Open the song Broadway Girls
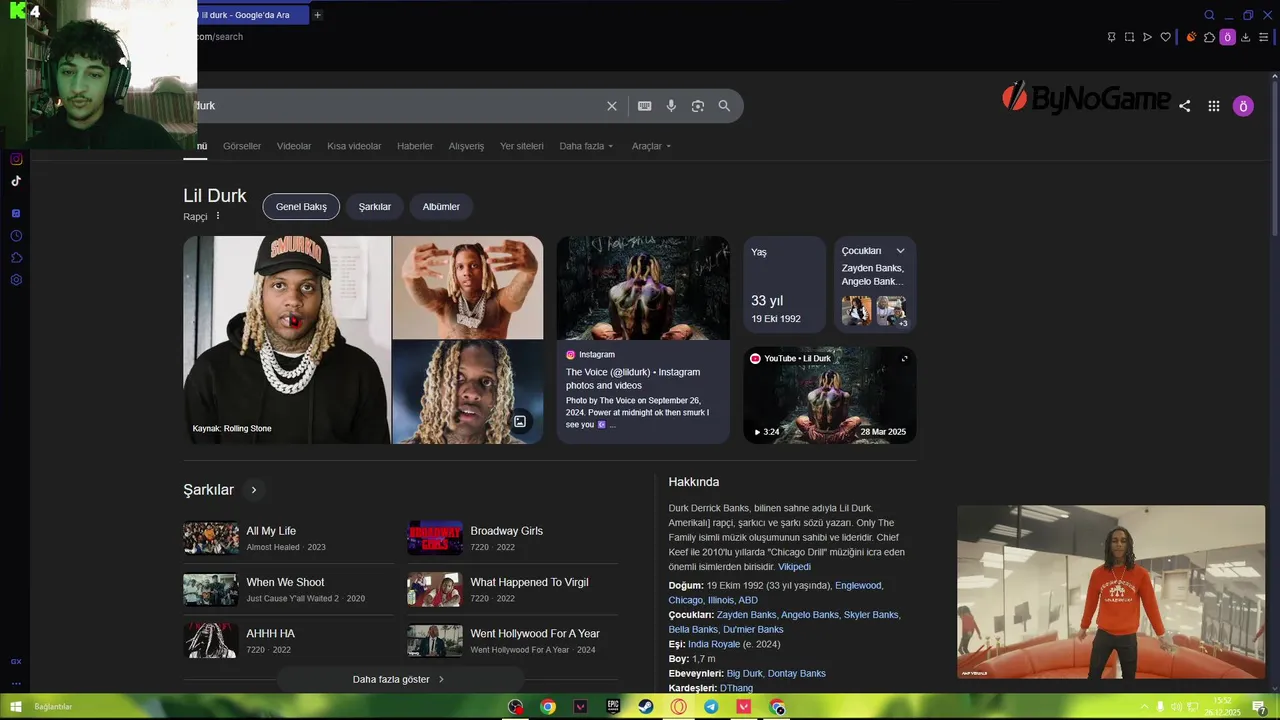The width and height of the screenshot is (1280, 720). click(x=512, y=538)
